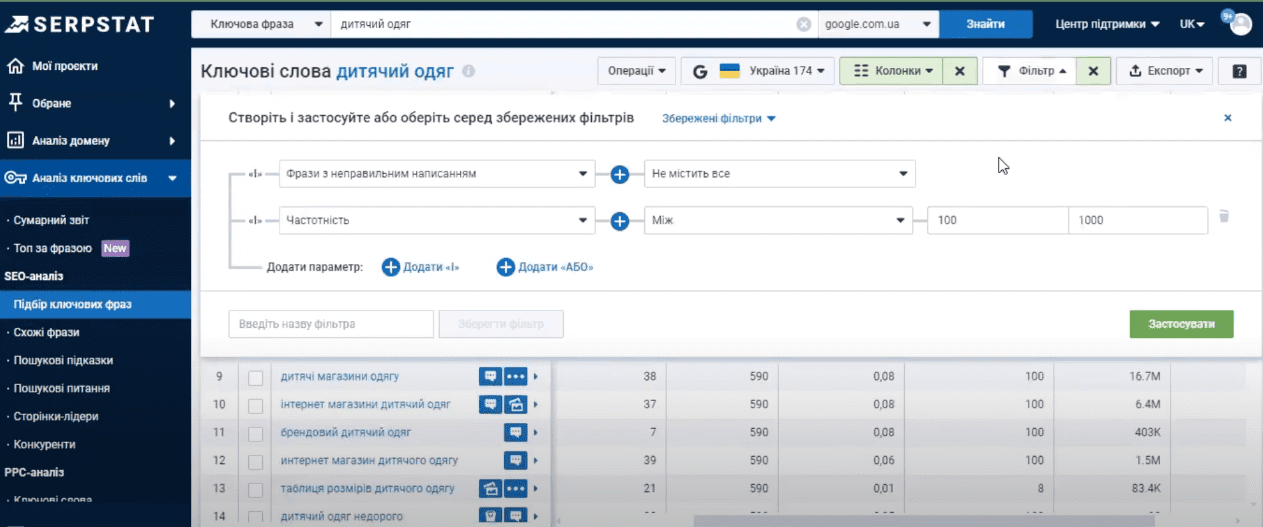Reset the Колонки settings with its X

959,71
